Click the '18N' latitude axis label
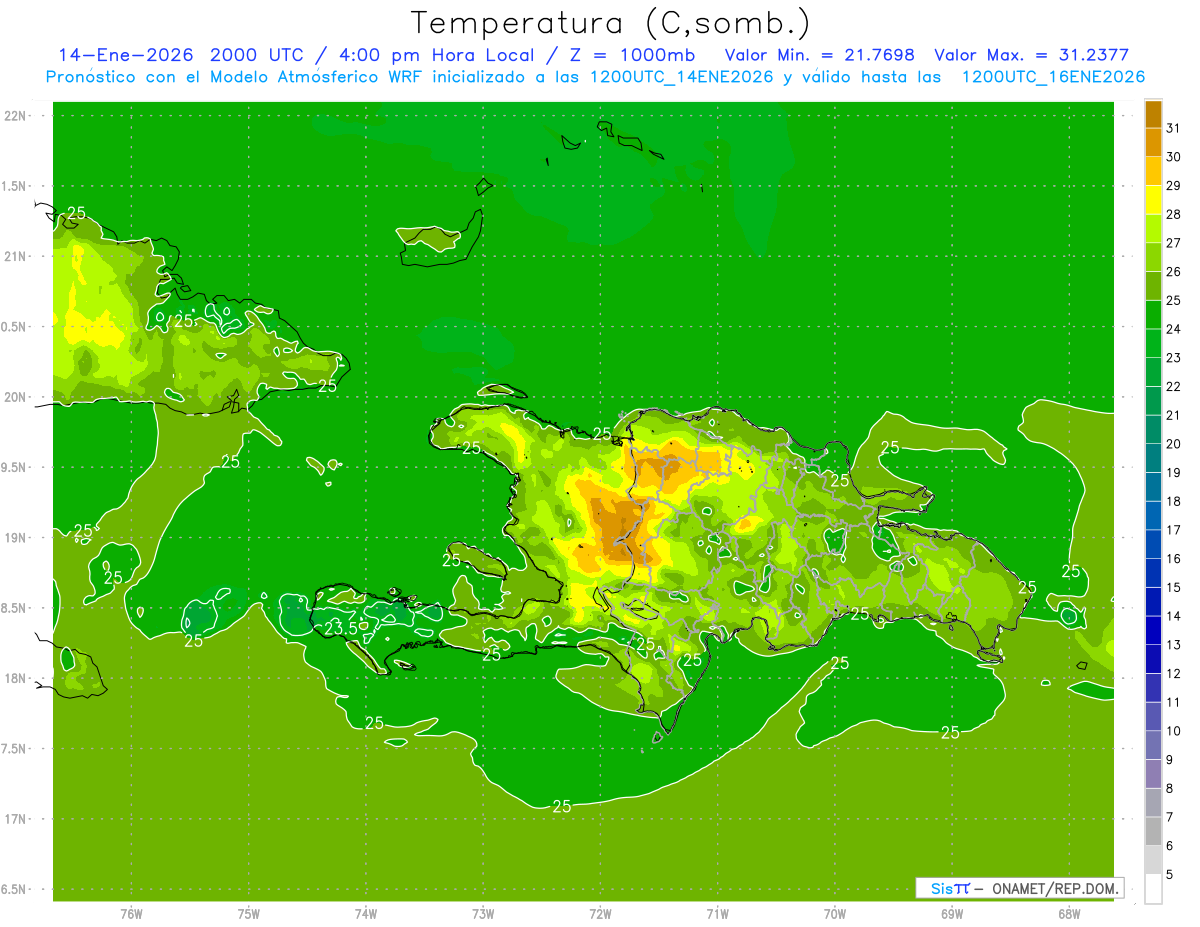This screenshot has width=1200, height=927. click(x=15, y=678)
